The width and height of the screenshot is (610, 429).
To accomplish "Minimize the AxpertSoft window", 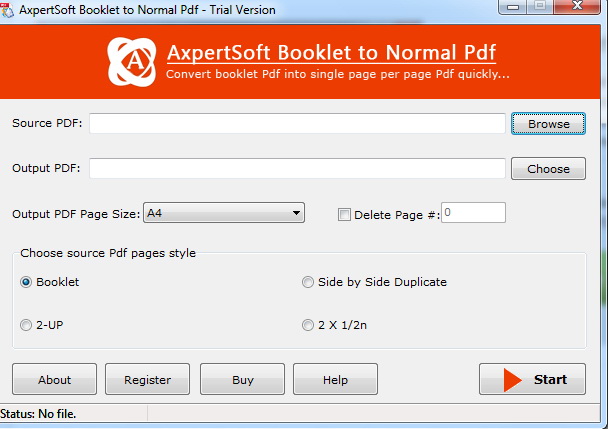I will (513, 7).
